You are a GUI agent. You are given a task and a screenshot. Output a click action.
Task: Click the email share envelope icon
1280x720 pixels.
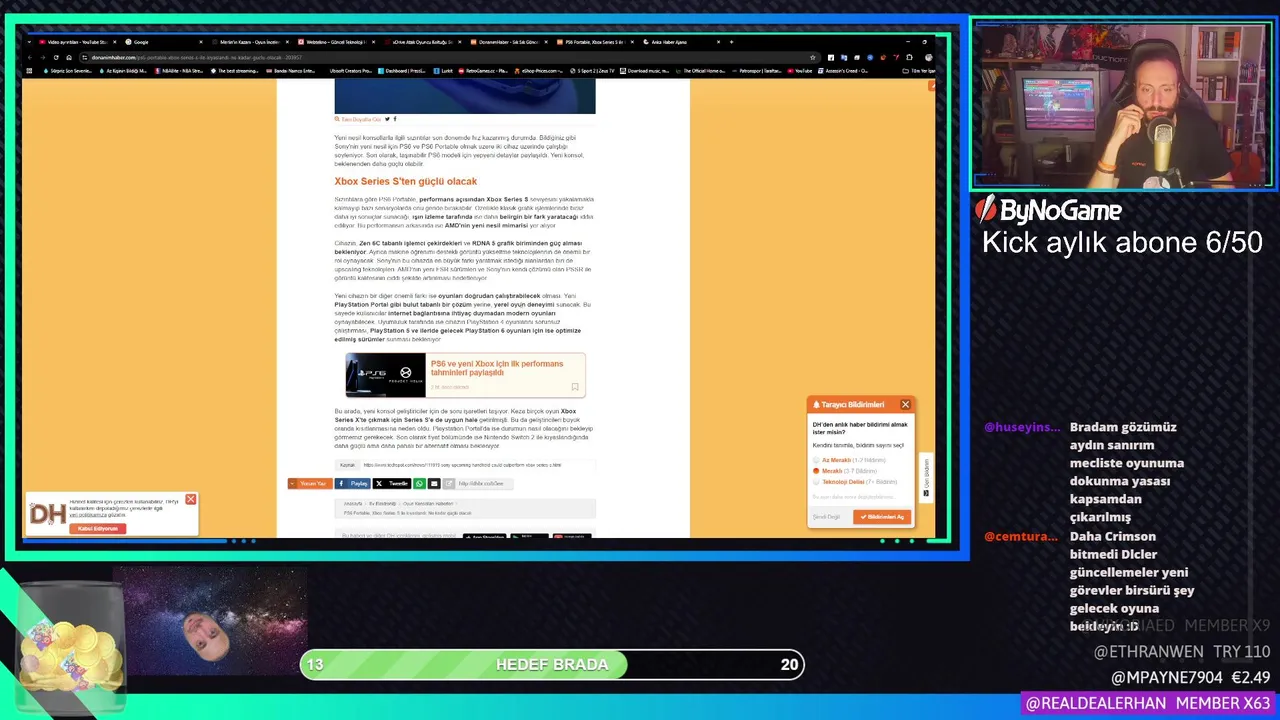click(434, 483)
